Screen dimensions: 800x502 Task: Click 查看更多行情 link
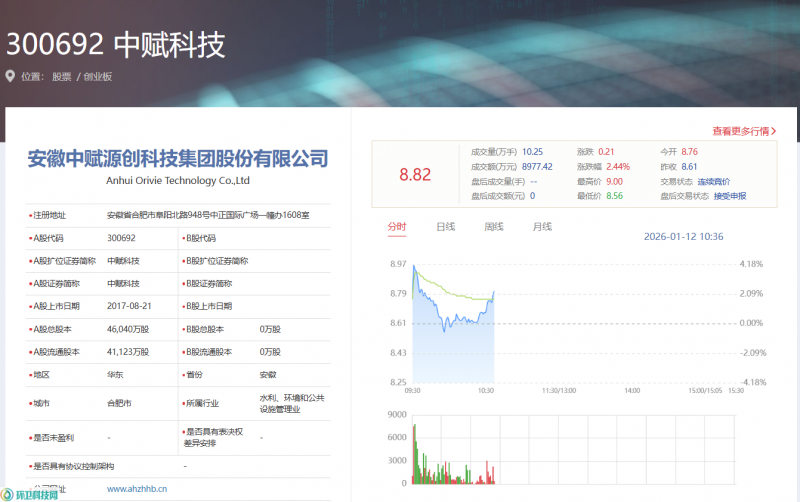coord(740,131)
